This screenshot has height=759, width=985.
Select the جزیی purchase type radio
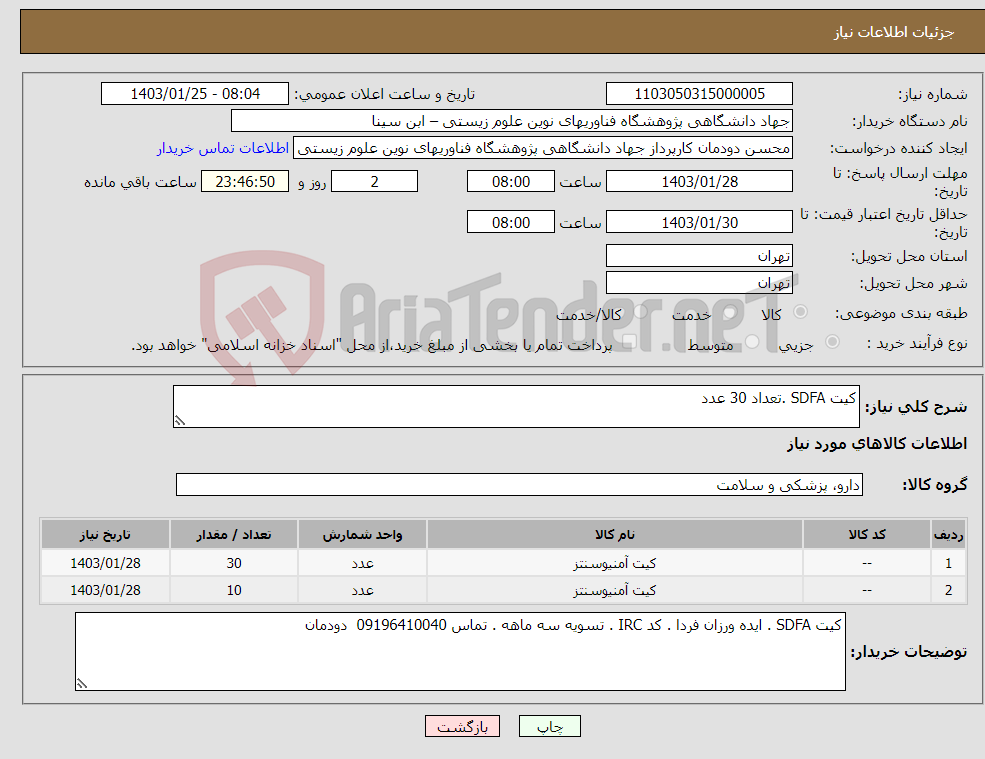coord(832,342)
